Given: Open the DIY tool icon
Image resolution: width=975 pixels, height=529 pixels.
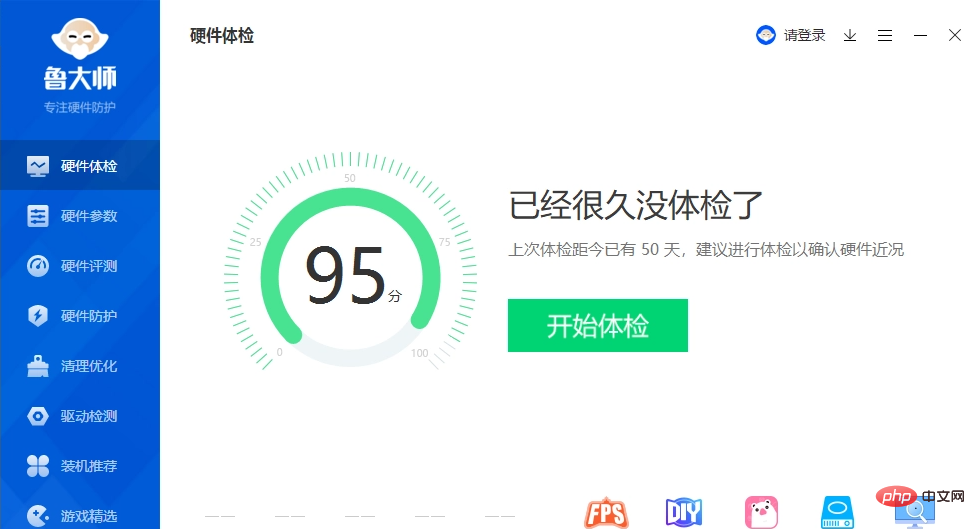Looking at the screenshot, I should pos(683,513).
